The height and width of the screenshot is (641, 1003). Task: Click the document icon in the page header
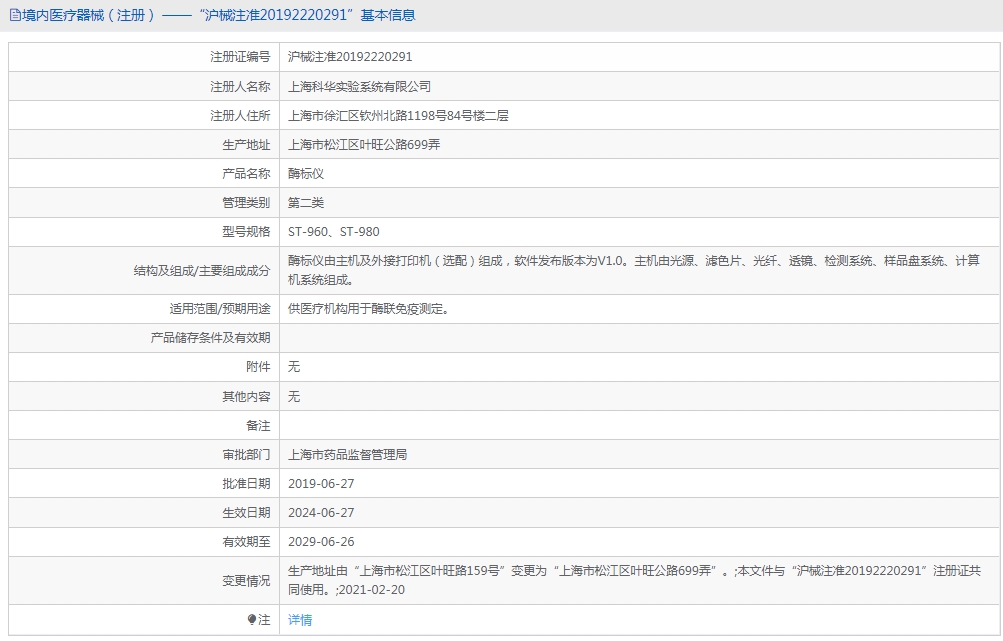point(15,15)
